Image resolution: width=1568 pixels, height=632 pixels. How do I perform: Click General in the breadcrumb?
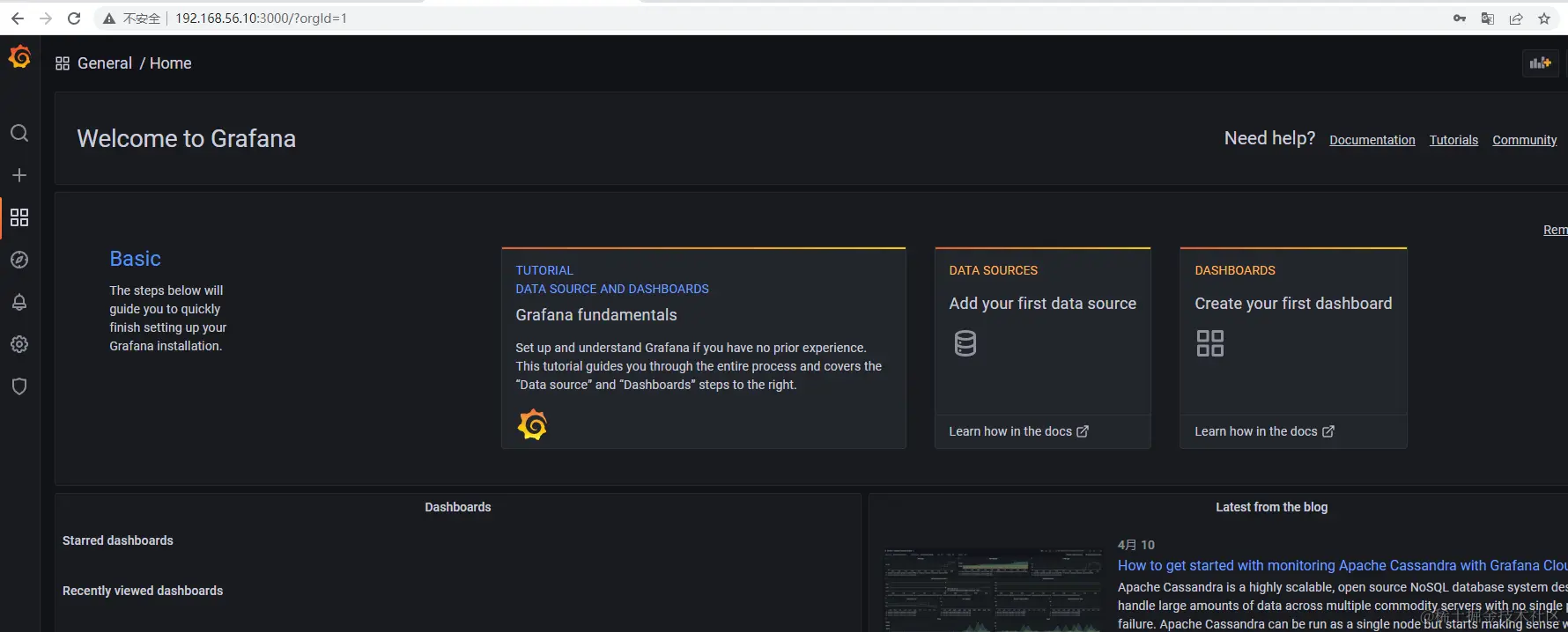(105, 63)
